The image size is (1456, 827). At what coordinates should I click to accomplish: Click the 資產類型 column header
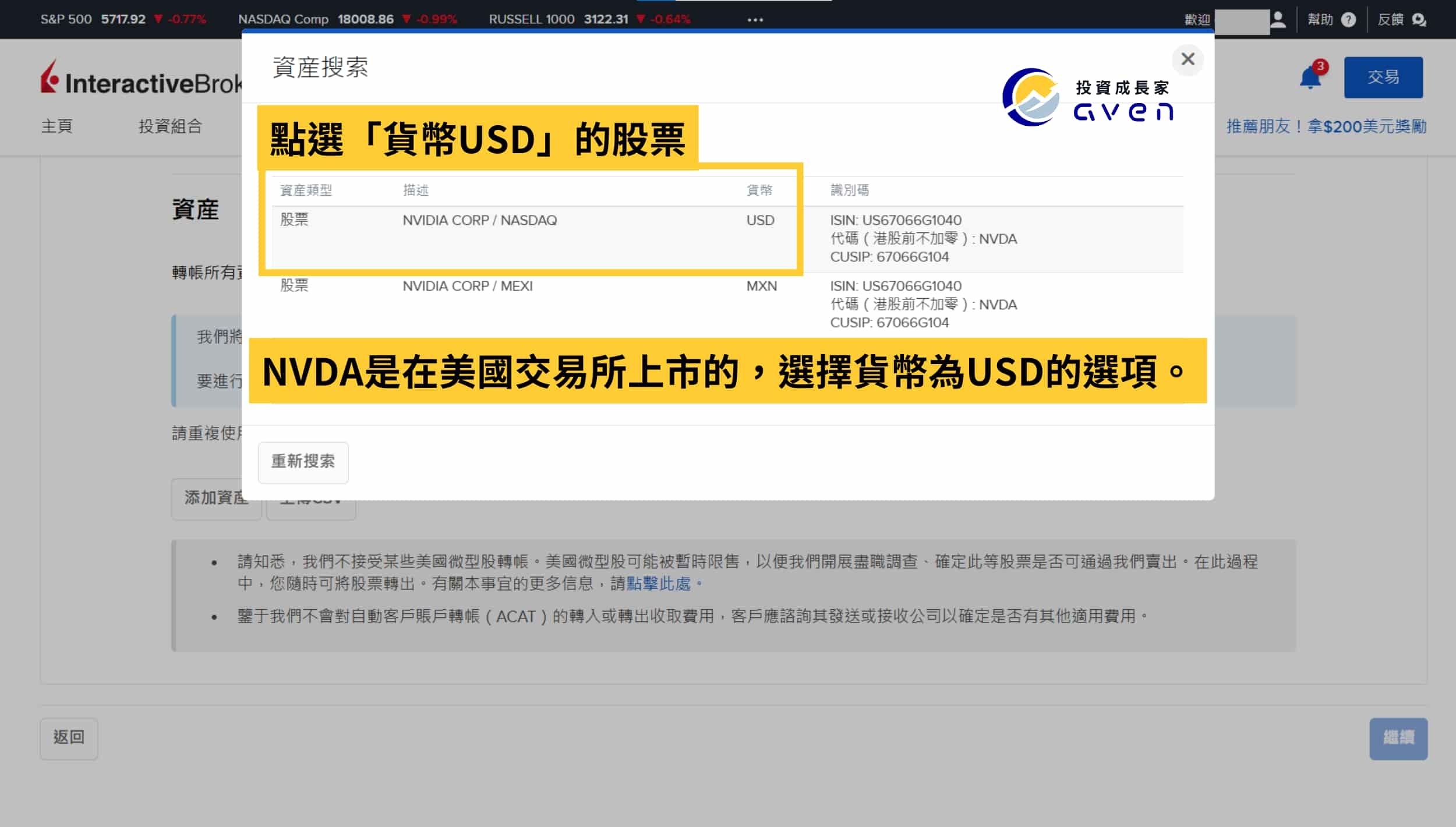[x=306, y=190]
